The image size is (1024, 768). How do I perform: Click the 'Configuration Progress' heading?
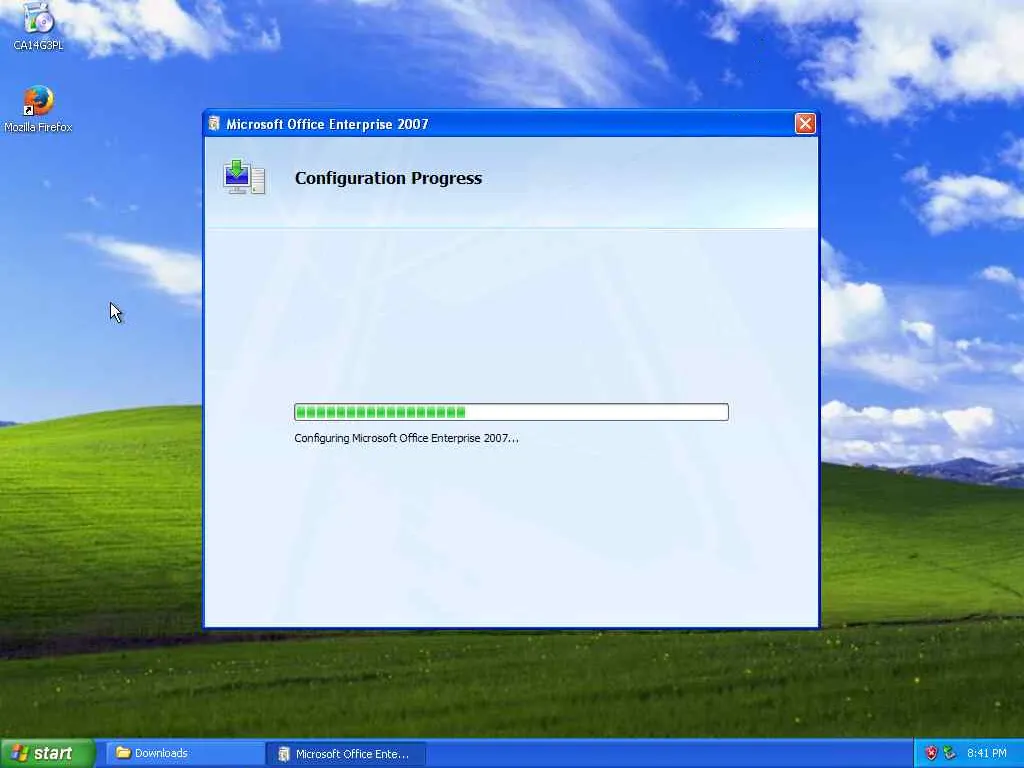[x=388, y=178]
